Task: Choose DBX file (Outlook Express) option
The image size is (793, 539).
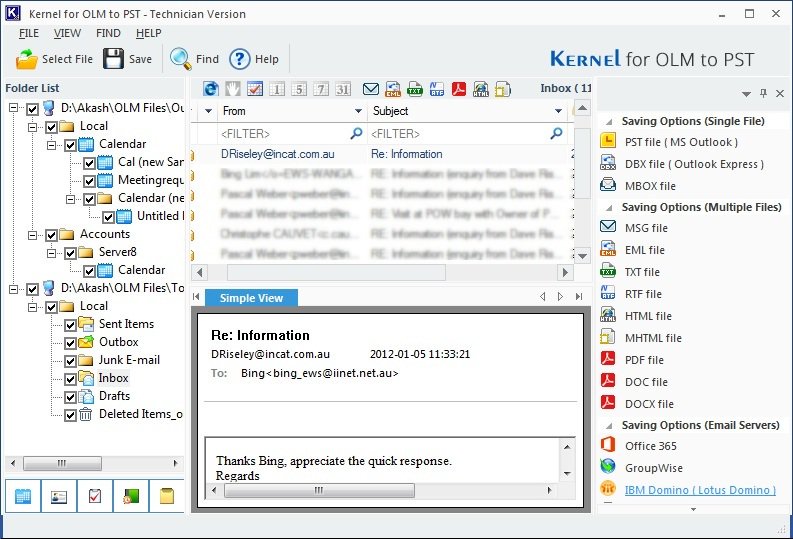Action: tap(682, 164)
